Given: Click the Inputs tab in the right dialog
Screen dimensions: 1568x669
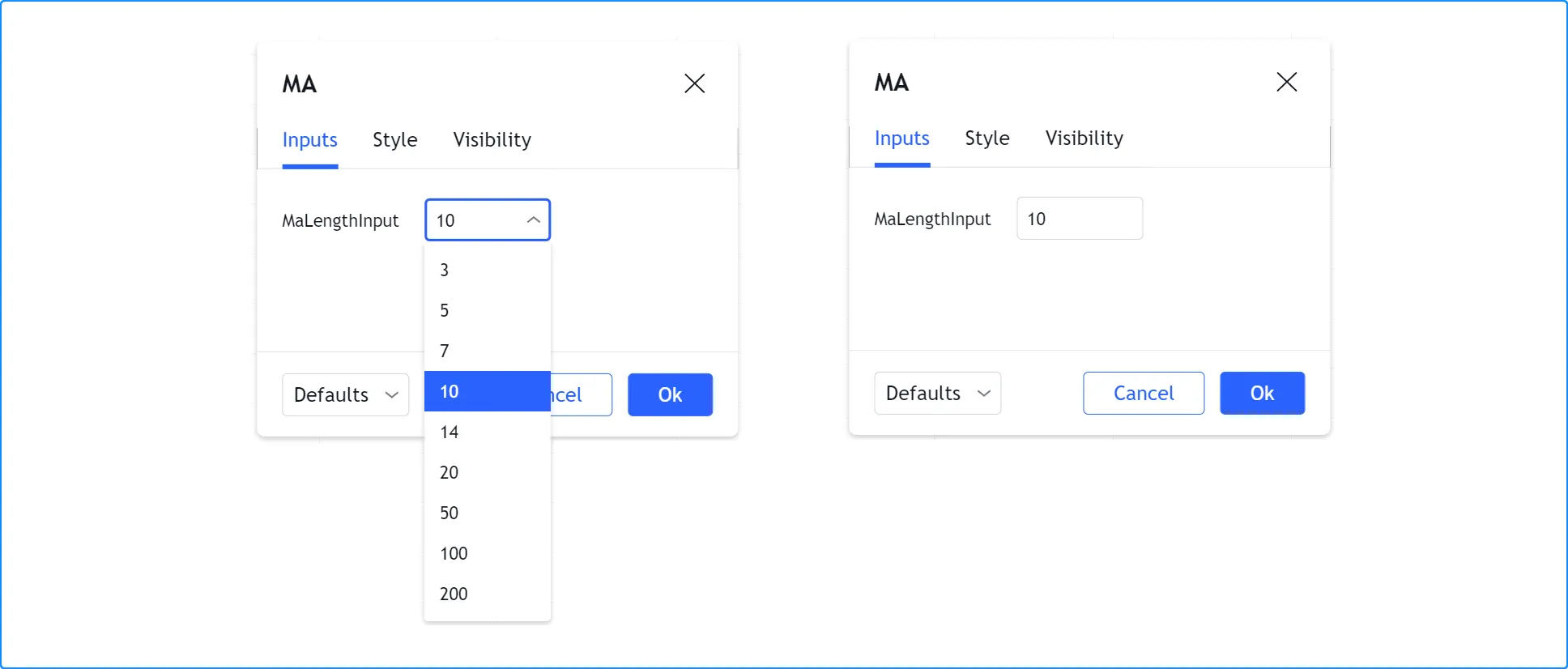Looking at the screenshot, I should tap(901, 138).
